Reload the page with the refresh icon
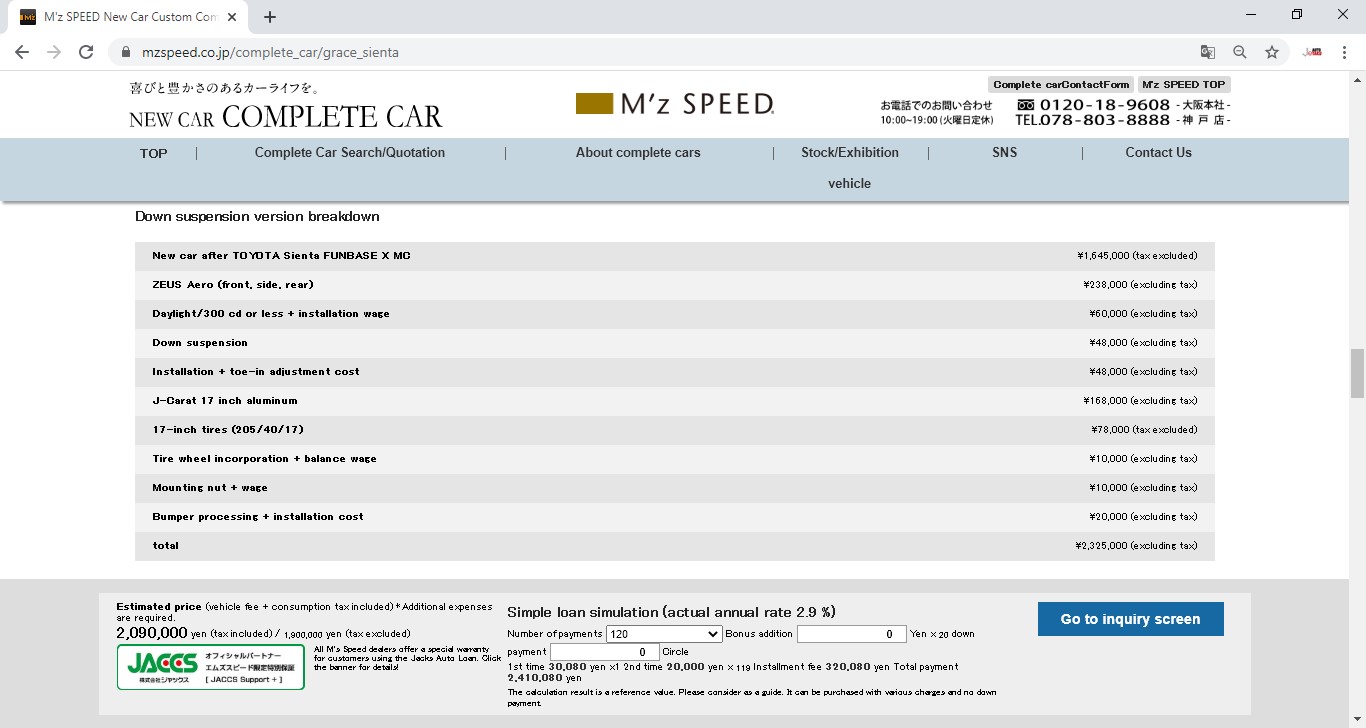Image resolution: width=1366 pixels, height=728 pixels. (86, 52)
